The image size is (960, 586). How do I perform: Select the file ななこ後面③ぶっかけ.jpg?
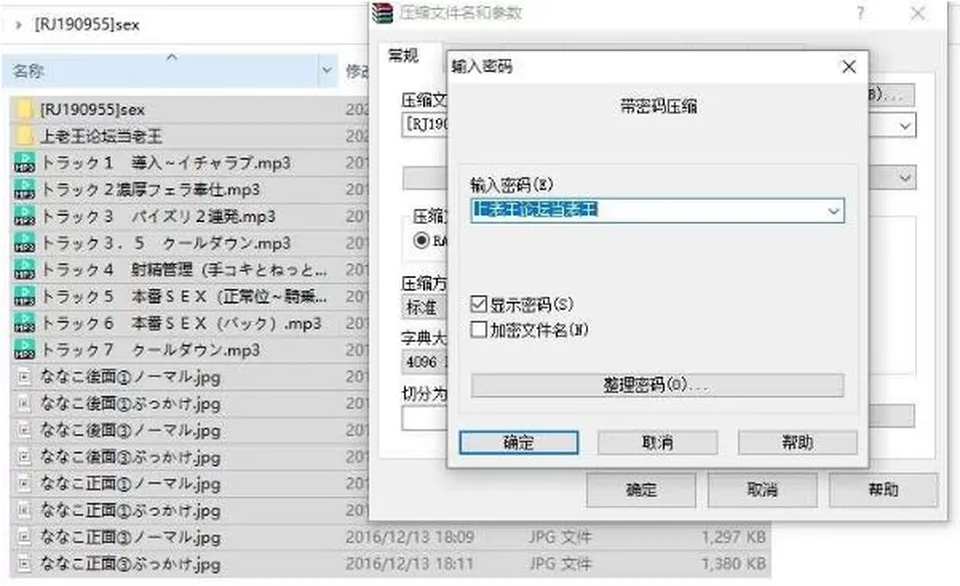(x=130, y=457)
